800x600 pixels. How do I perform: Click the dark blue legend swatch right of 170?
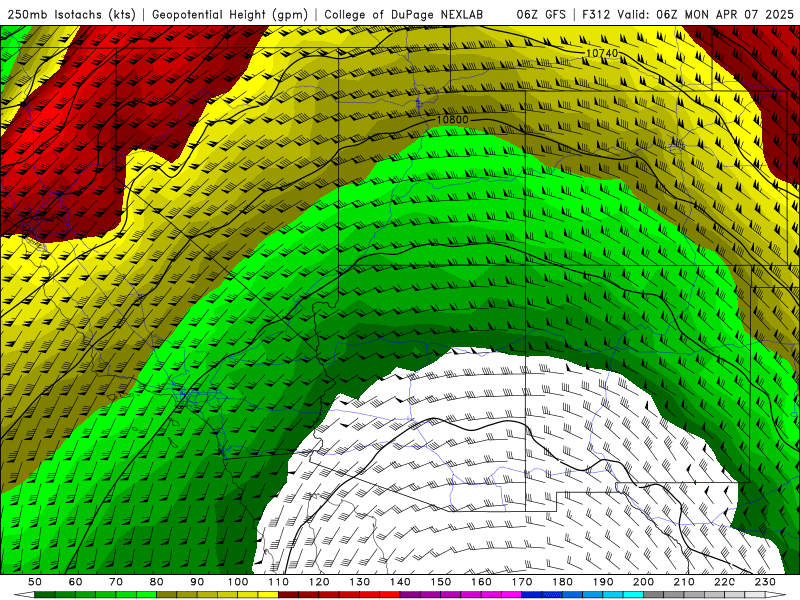click(532, 595)
